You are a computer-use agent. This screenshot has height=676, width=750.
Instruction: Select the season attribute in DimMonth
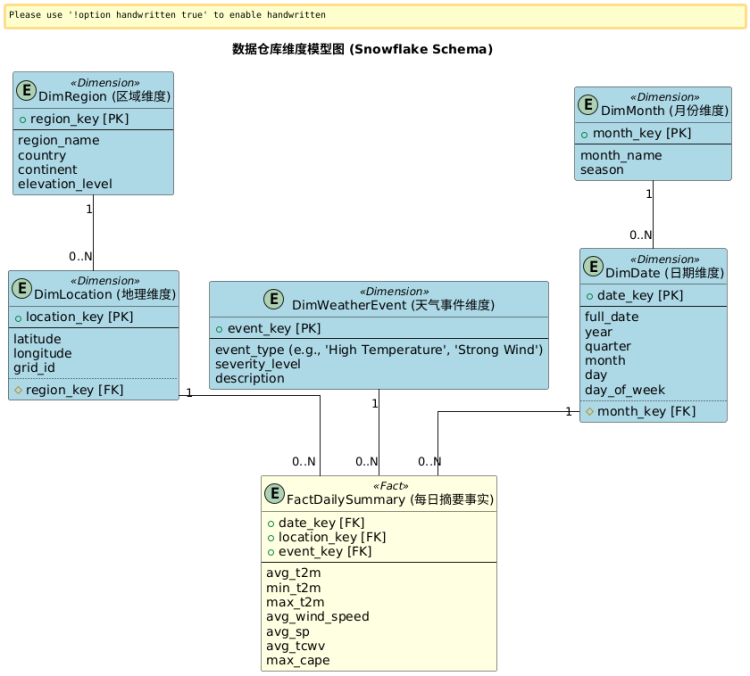602,170
